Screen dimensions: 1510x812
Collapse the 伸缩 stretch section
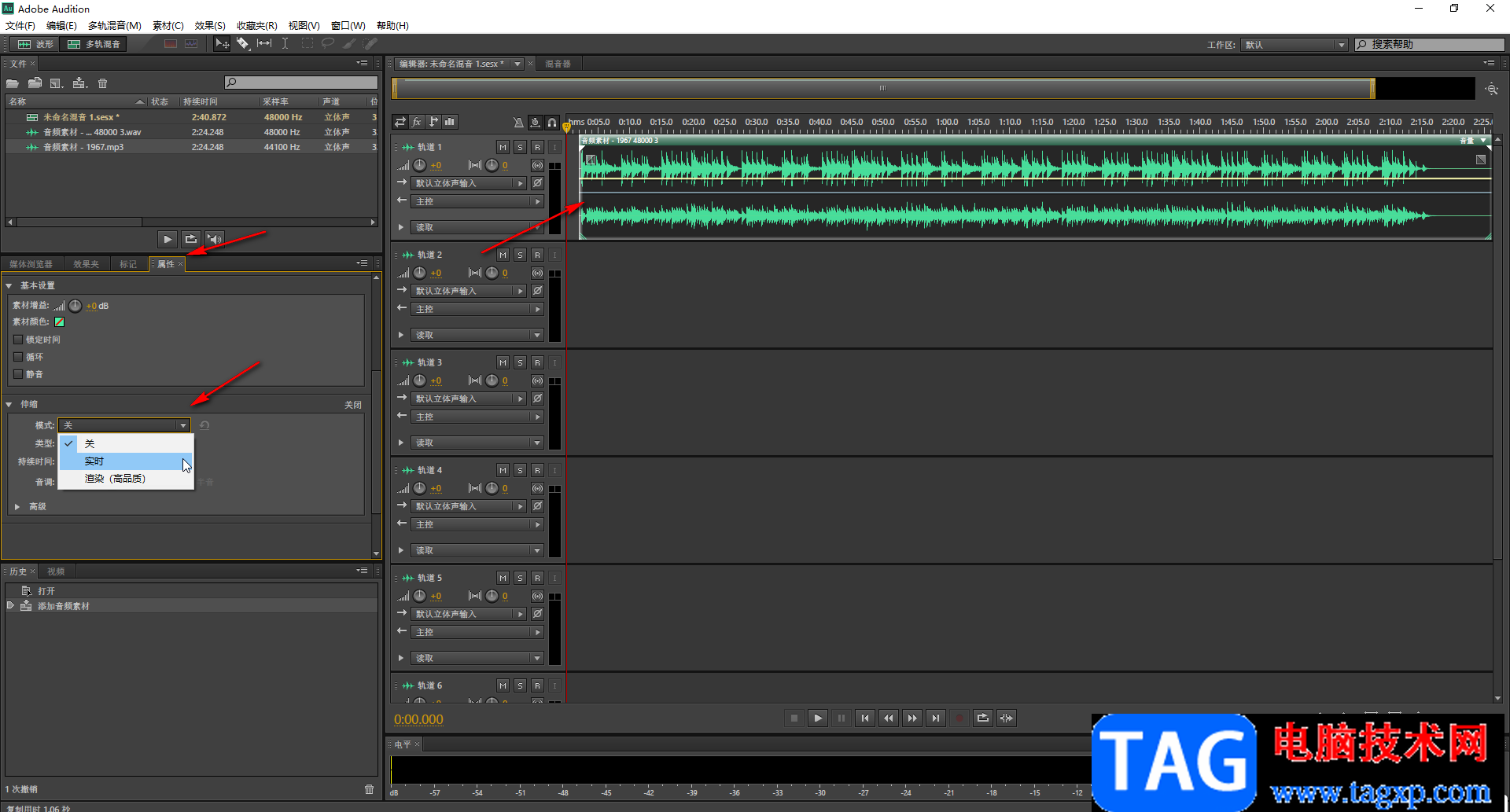9,404
